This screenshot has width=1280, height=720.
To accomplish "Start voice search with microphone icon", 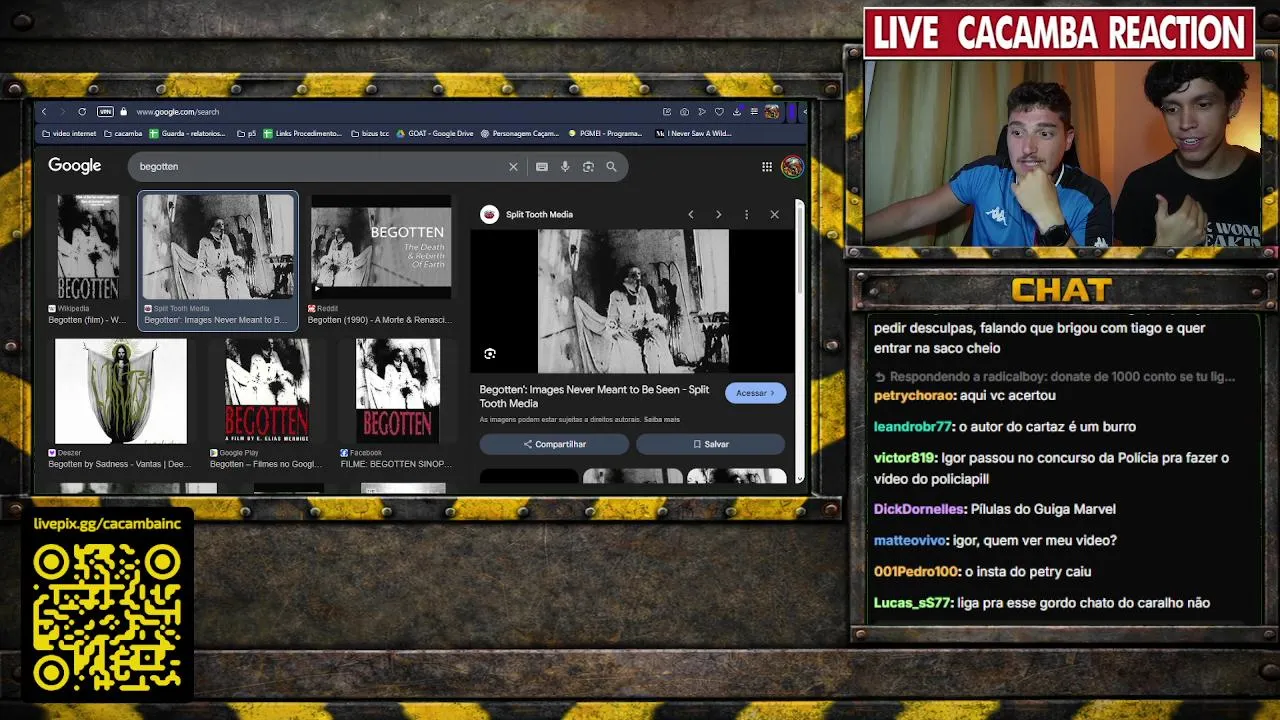I will 565,167.
